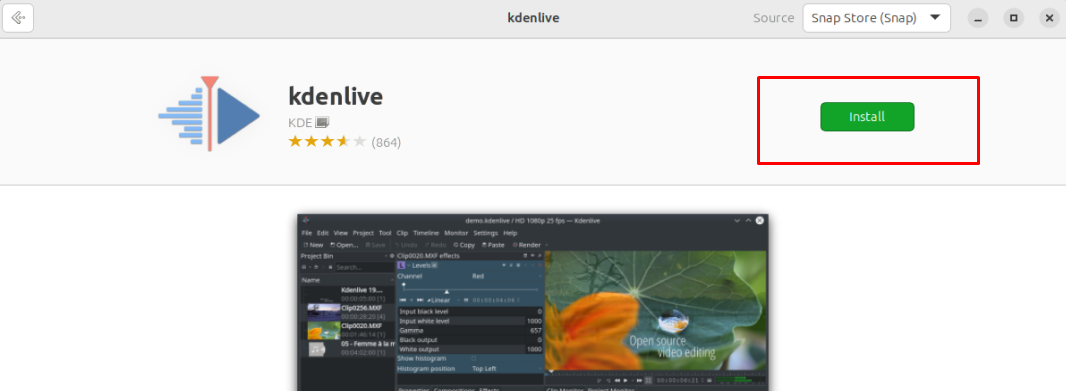Open the kdenlive screenshot preview image
Screen dimensions: 1066x391
[x=532, y=302]
